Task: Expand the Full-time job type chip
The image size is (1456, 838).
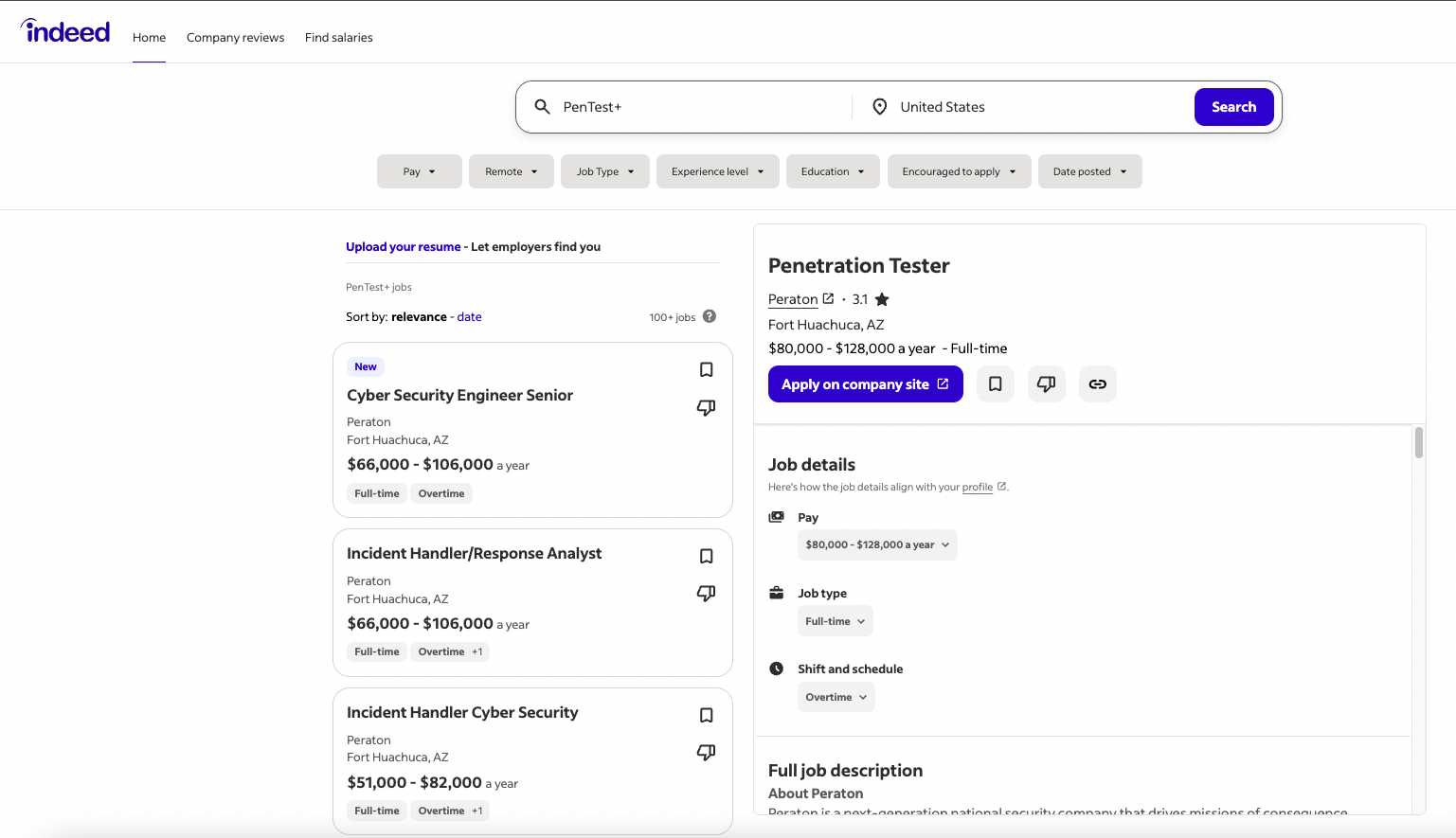Action: pos(835,621)
